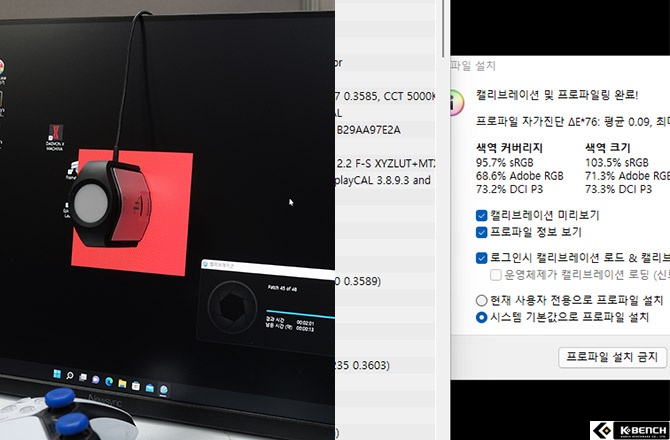Click the calibration progress bar

[x=300, y=314]
